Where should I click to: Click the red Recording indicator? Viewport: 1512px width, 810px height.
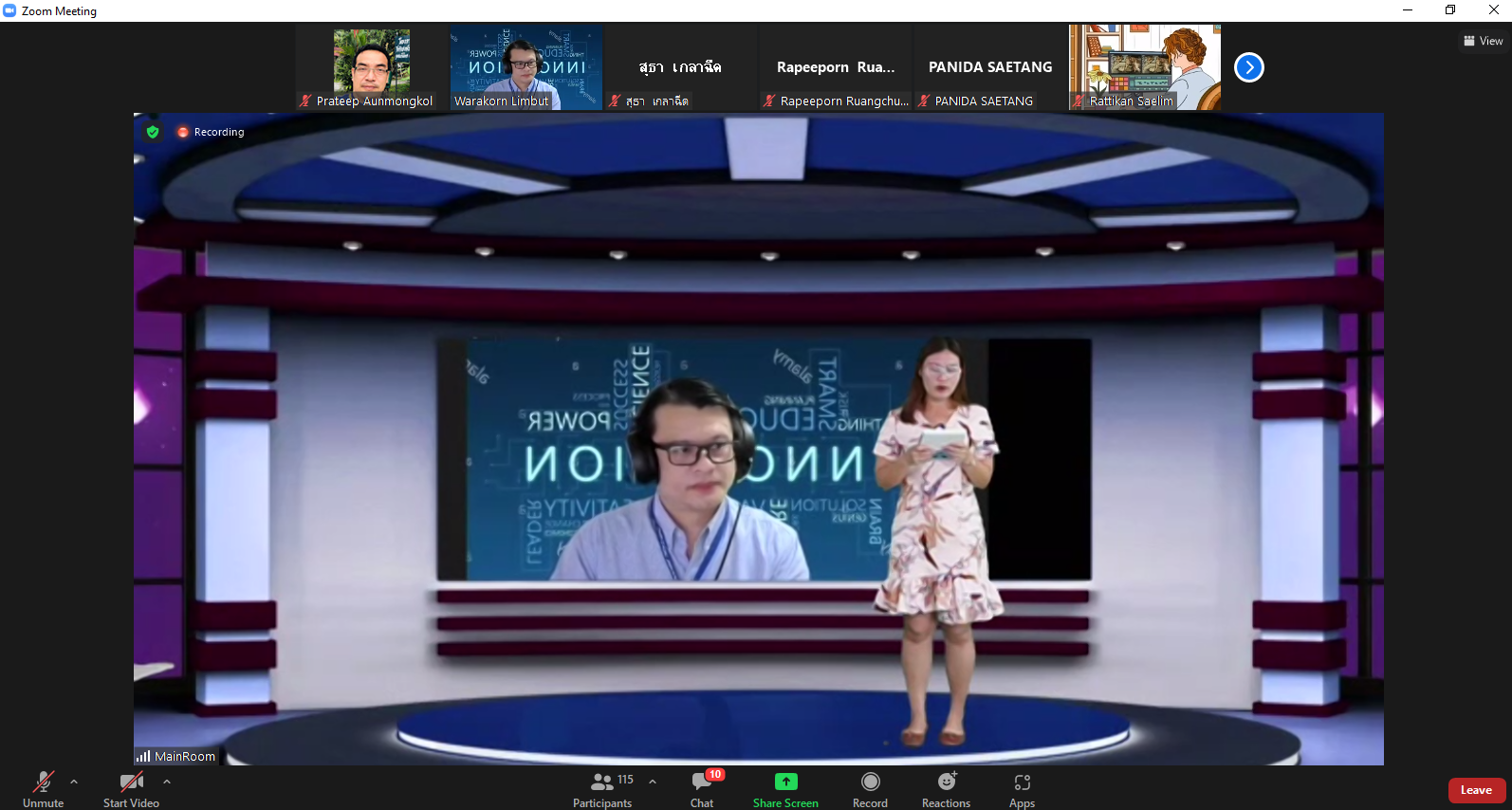211,132
